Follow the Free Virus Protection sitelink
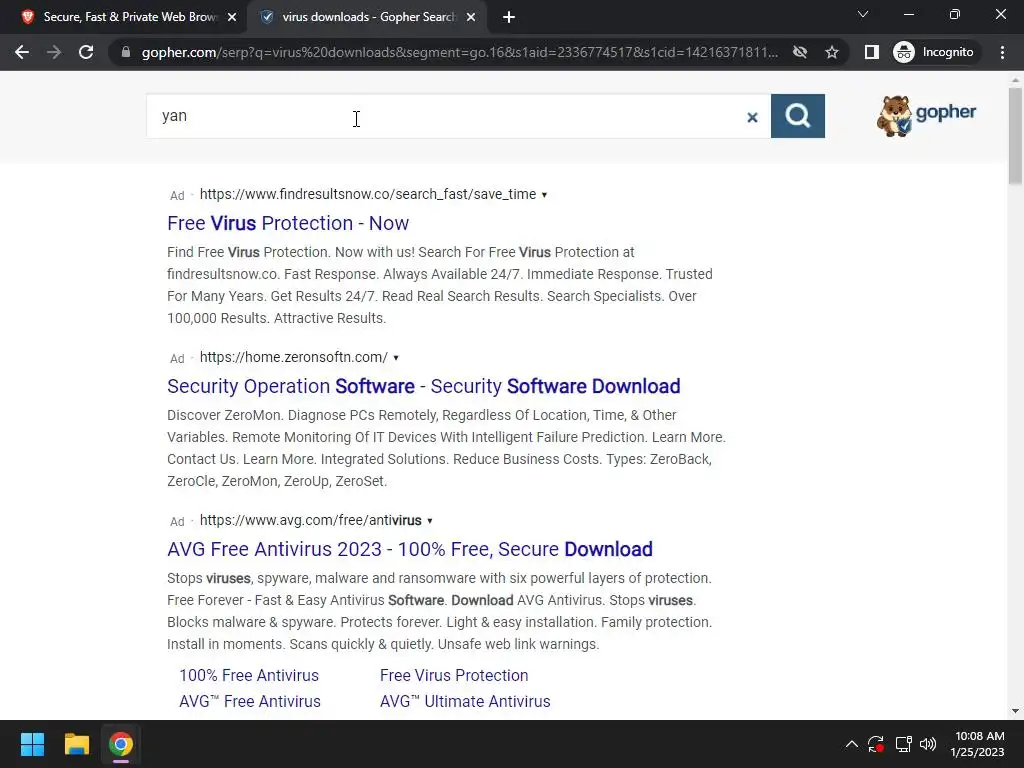The width and height of the screenshot is (1024, 768). coord(454,675)
